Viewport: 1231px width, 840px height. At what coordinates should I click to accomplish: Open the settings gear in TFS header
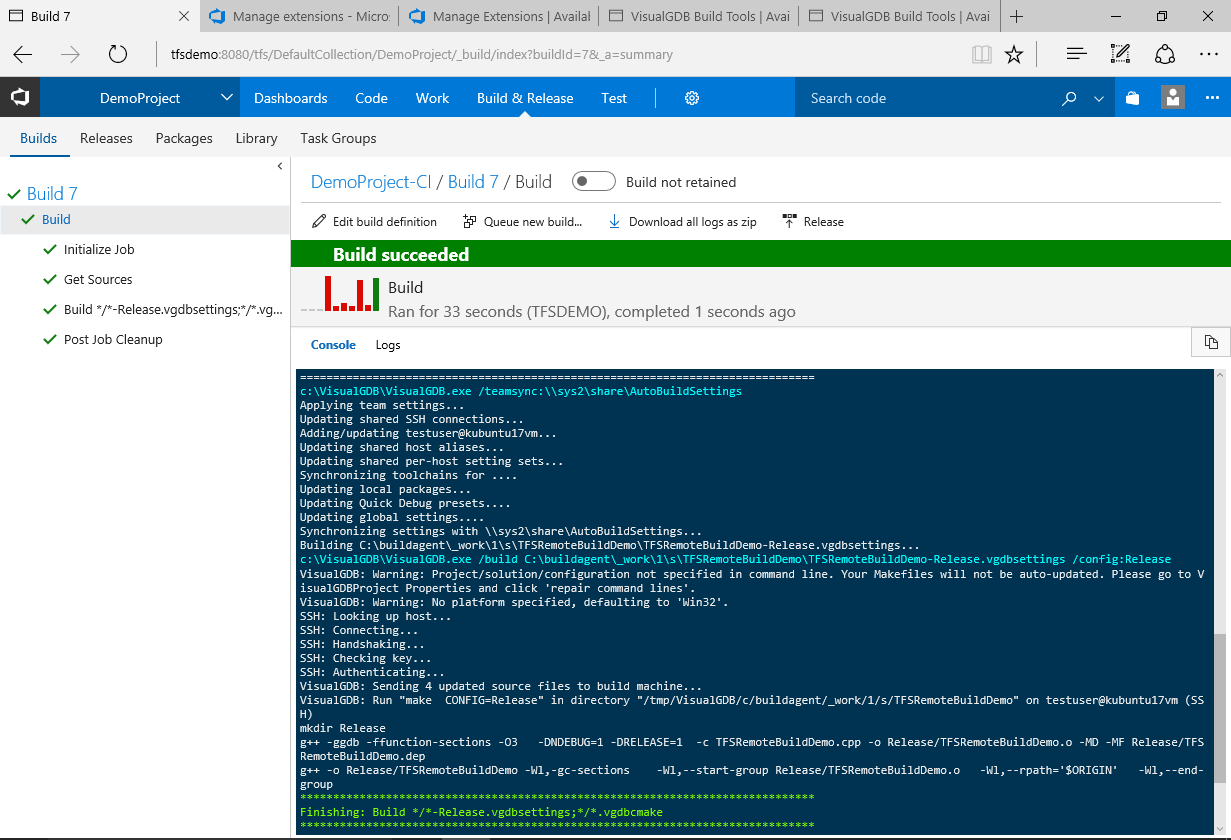pyautogui.click(x=692, y=98)
